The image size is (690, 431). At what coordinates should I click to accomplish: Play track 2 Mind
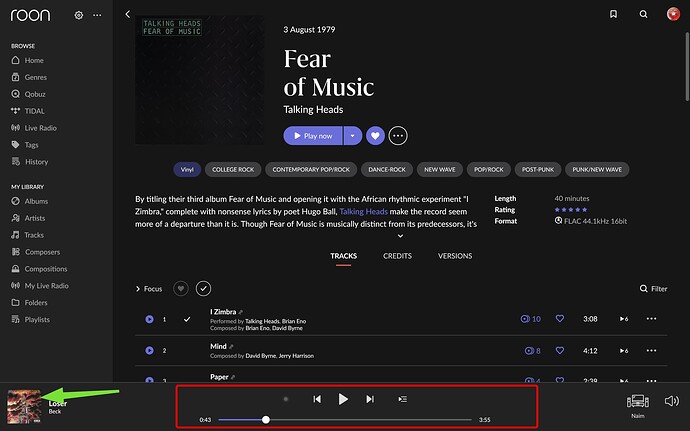150,350
